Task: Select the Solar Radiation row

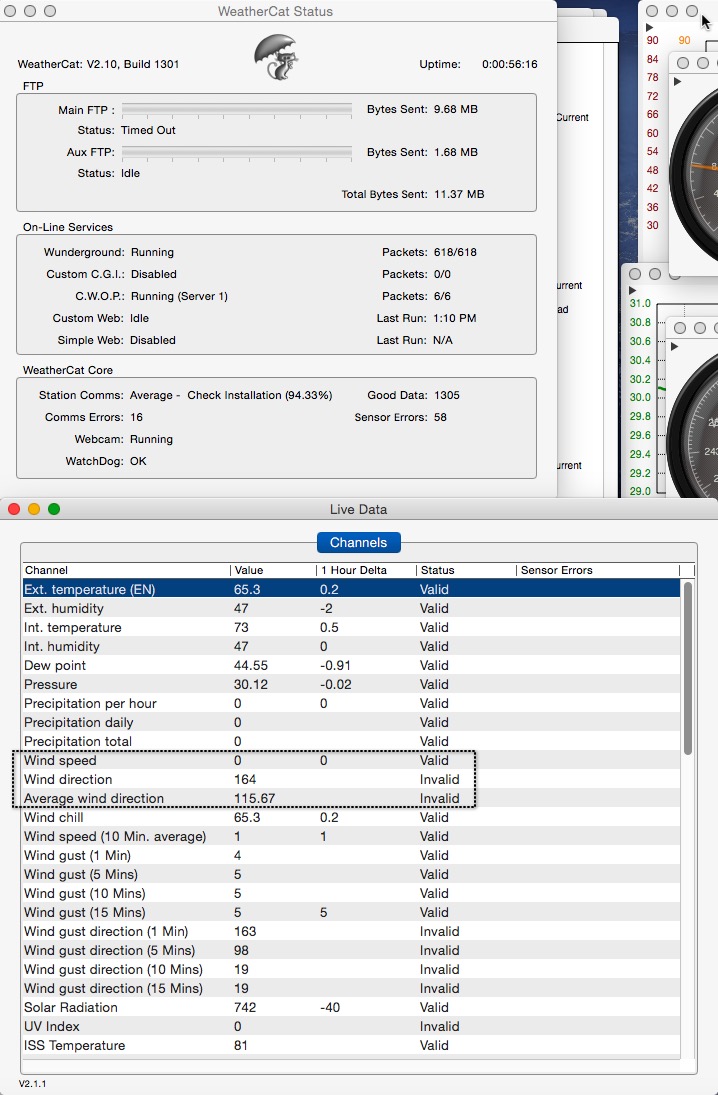Action: coord(351,1007)
